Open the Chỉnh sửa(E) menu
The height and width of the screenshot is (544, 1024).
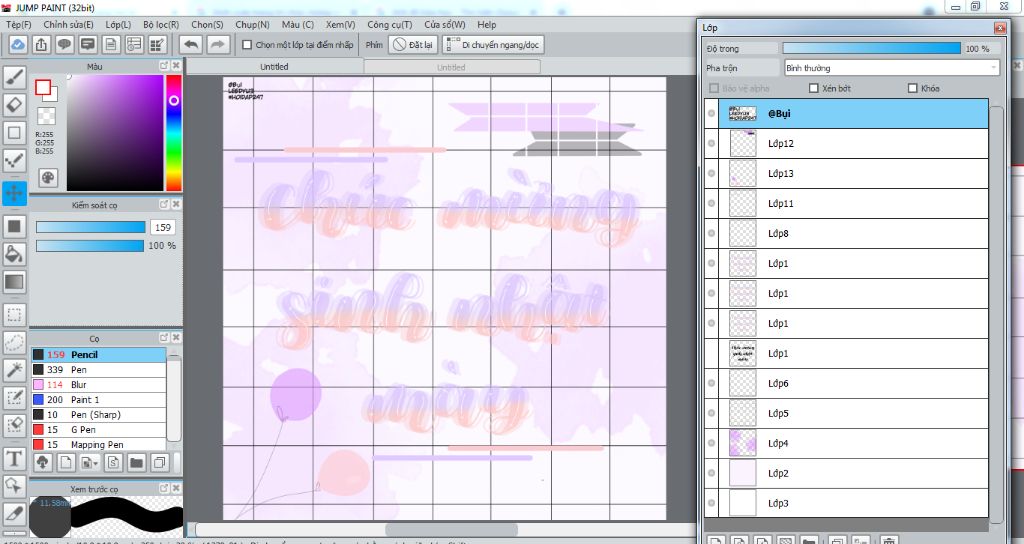(x=69, y=24)
